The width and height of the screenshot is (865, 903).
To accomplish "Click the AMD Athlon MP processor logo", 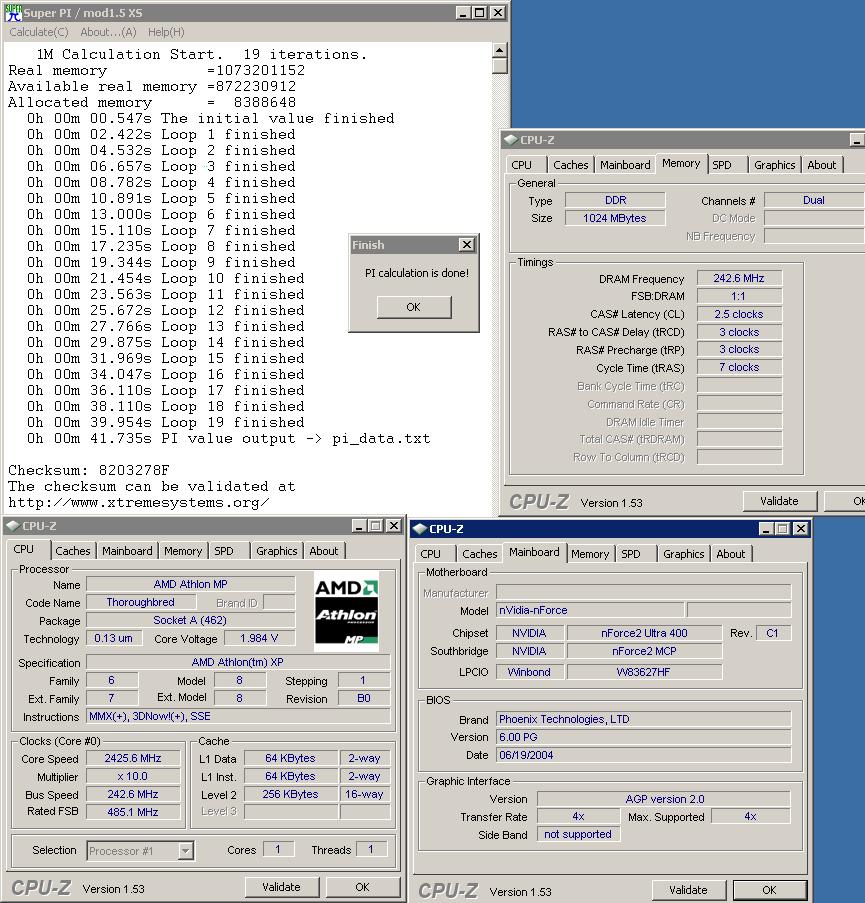I will tap(346, 610).
